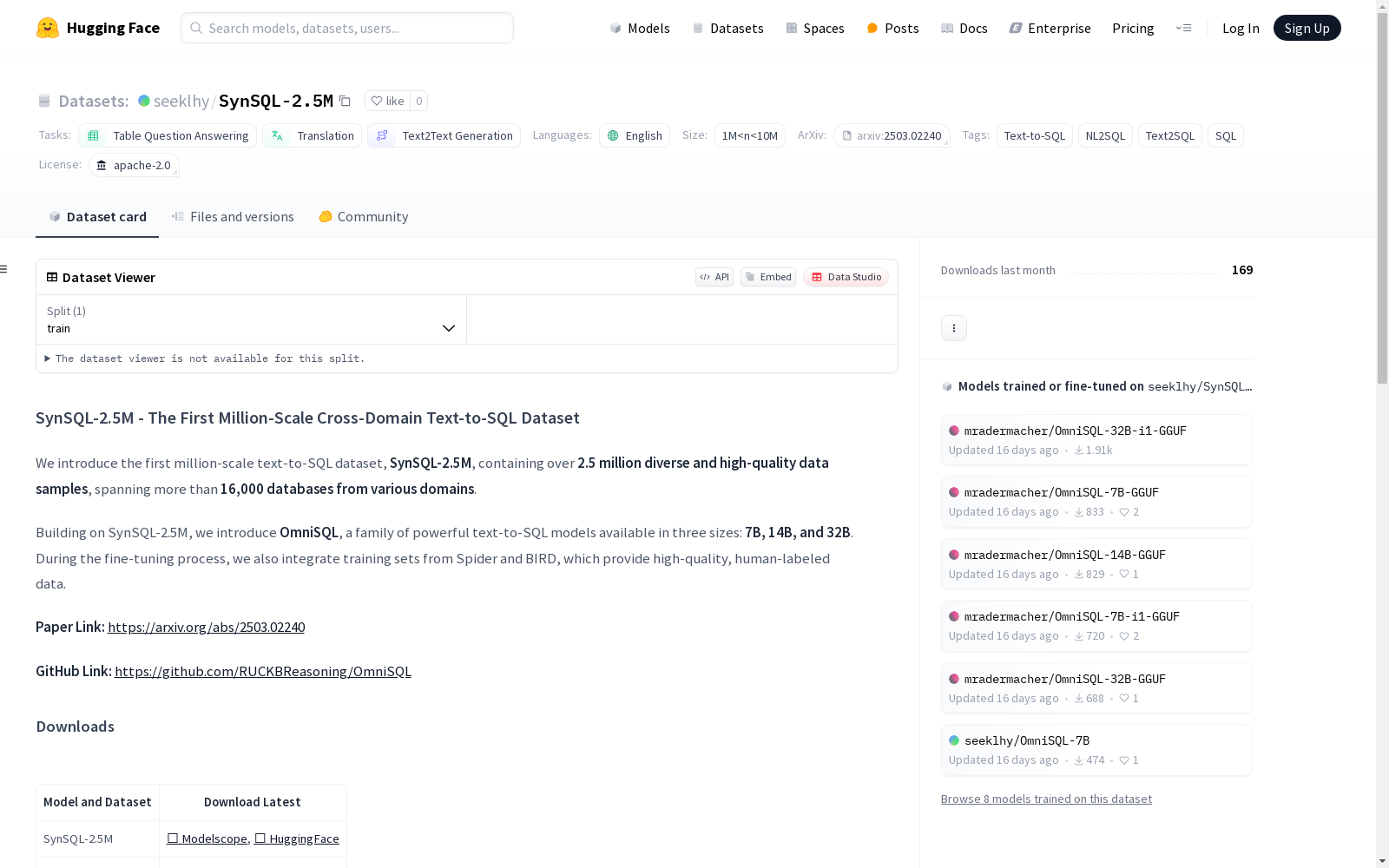The height and width of the screenshot is (868, 1389).
Task: Click the Downloads last month count 169
Action: coord(1242,270)
